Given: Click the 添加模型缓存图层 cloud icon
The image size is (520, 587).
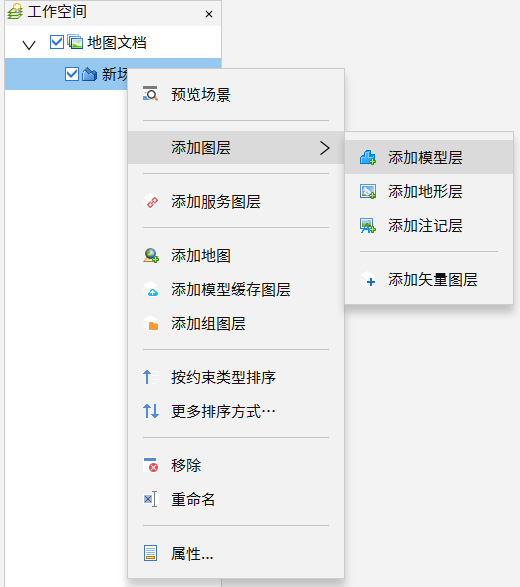Looking at the screenshot, I should pos(150,289).
